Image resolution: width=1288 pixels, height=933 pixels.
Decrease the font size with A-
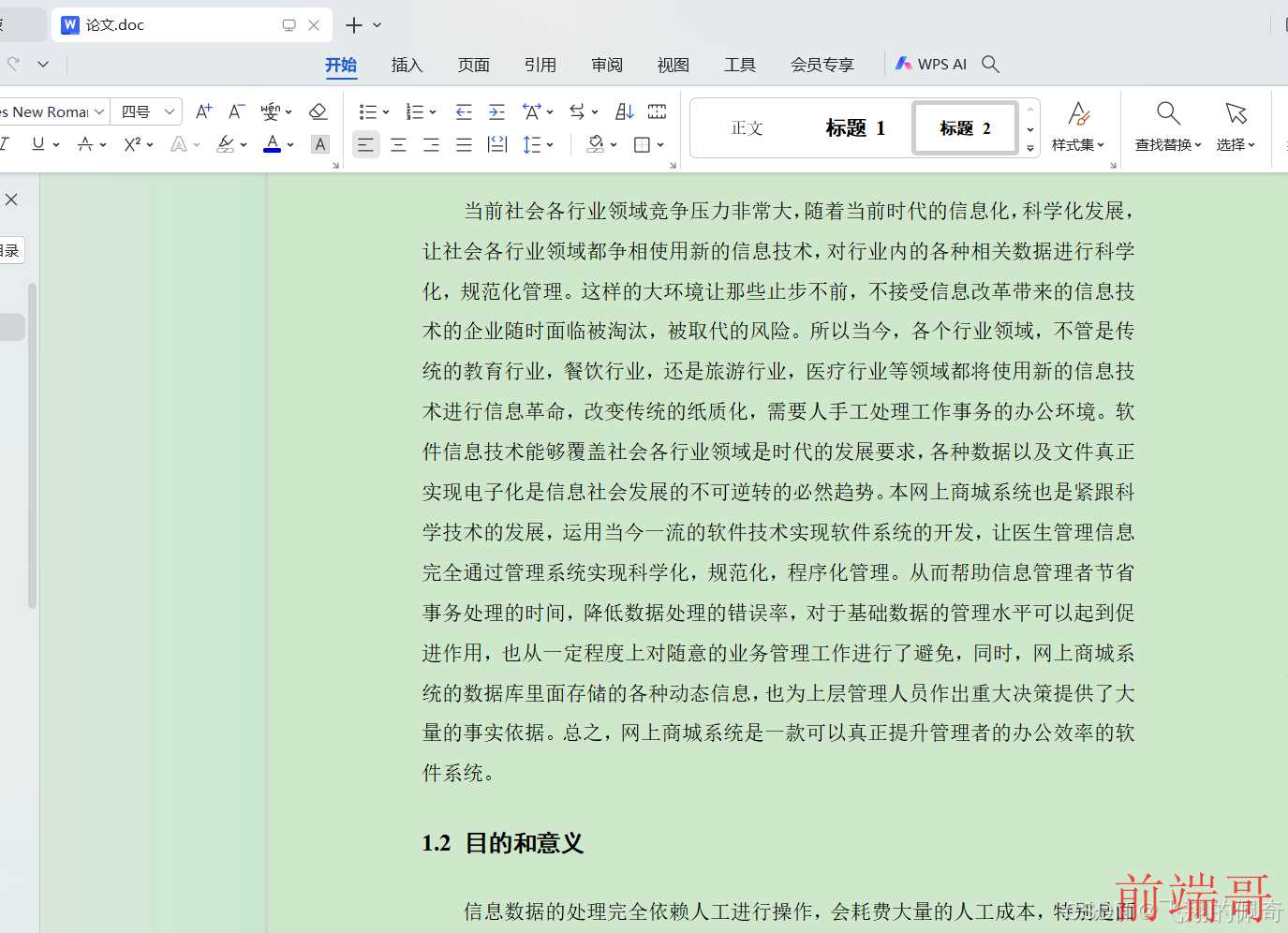(x=237, y=111)
